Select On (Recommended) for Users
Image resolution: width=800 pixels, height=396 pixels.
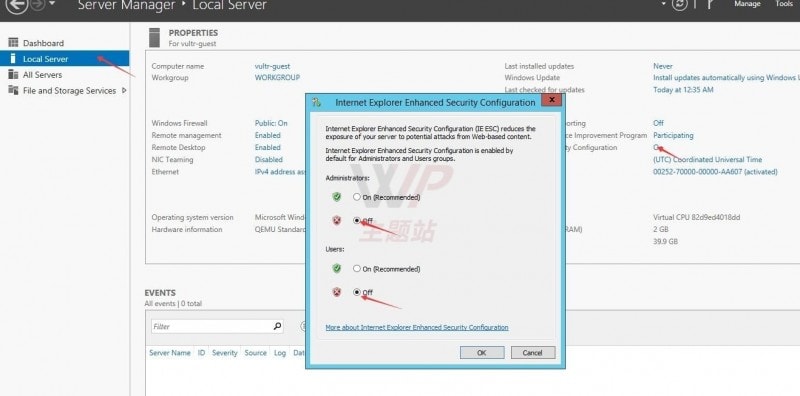(357, 268)
